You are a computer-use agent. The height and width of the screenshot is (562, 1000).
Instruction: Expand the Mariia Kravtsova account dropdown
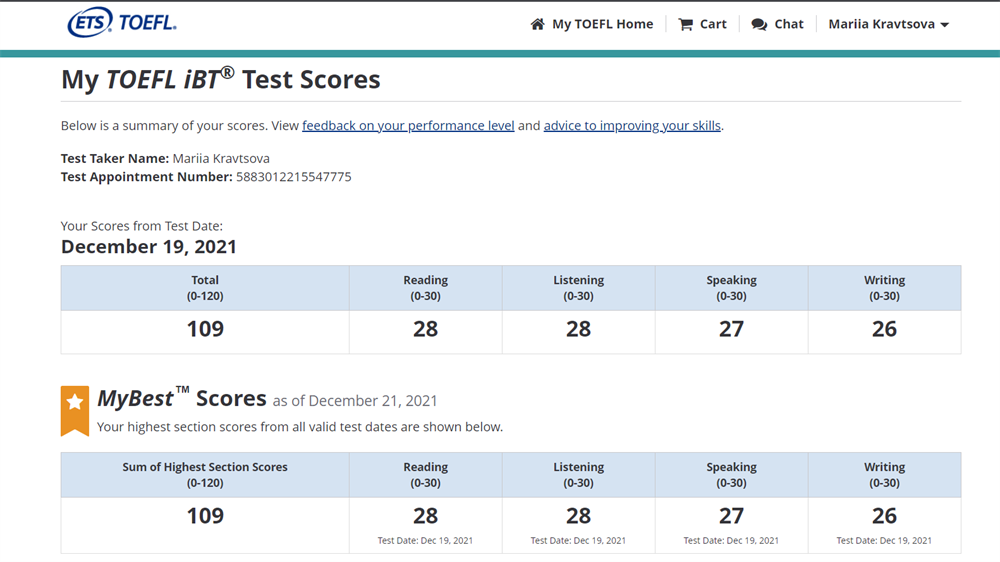tap(888, 24)
